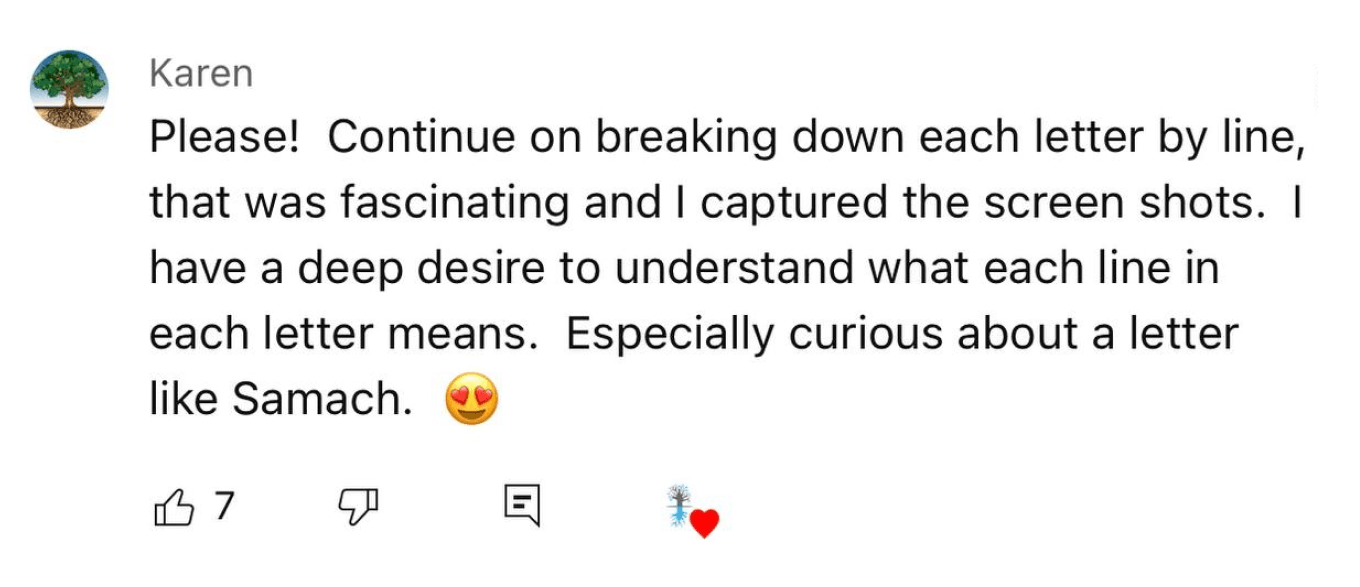Click the red heart on creator badge
This screenshot has height=587, width=1360.
click(x=705, y=523)
